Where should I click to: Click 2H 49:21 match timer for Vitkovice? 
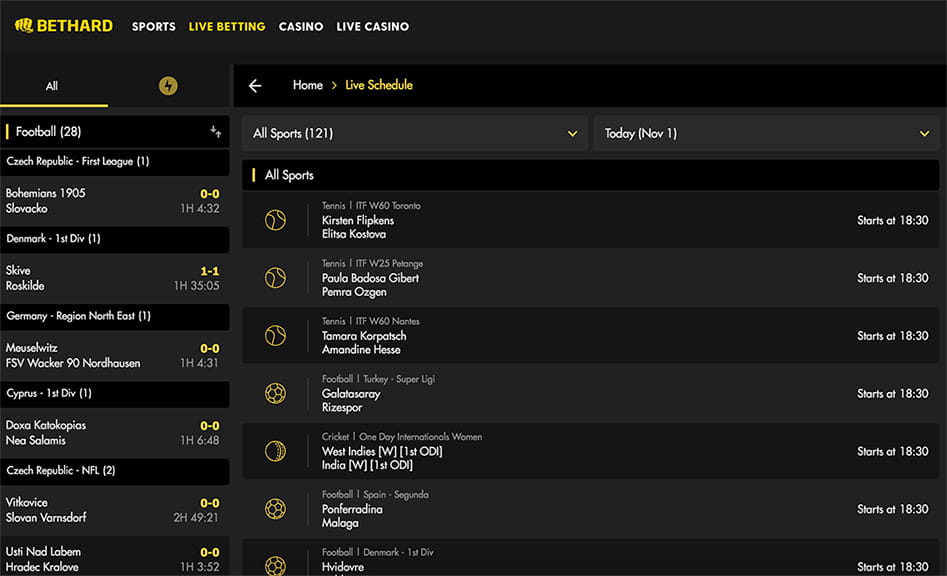click(197, 517)
